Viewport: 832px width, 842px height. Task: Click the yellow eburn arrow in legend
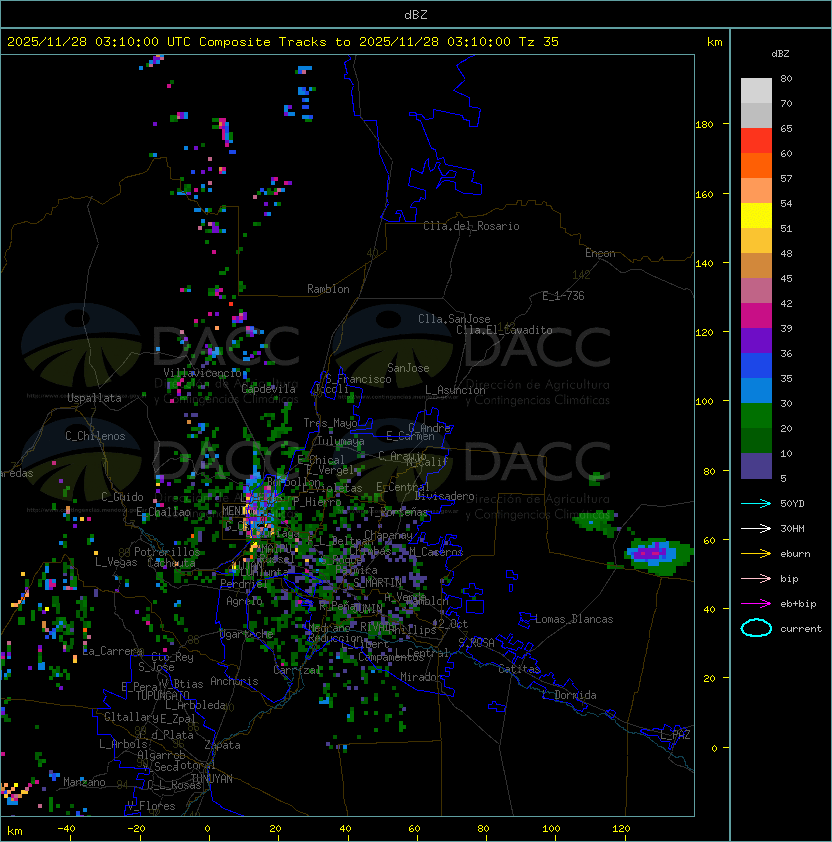point(756,554)
